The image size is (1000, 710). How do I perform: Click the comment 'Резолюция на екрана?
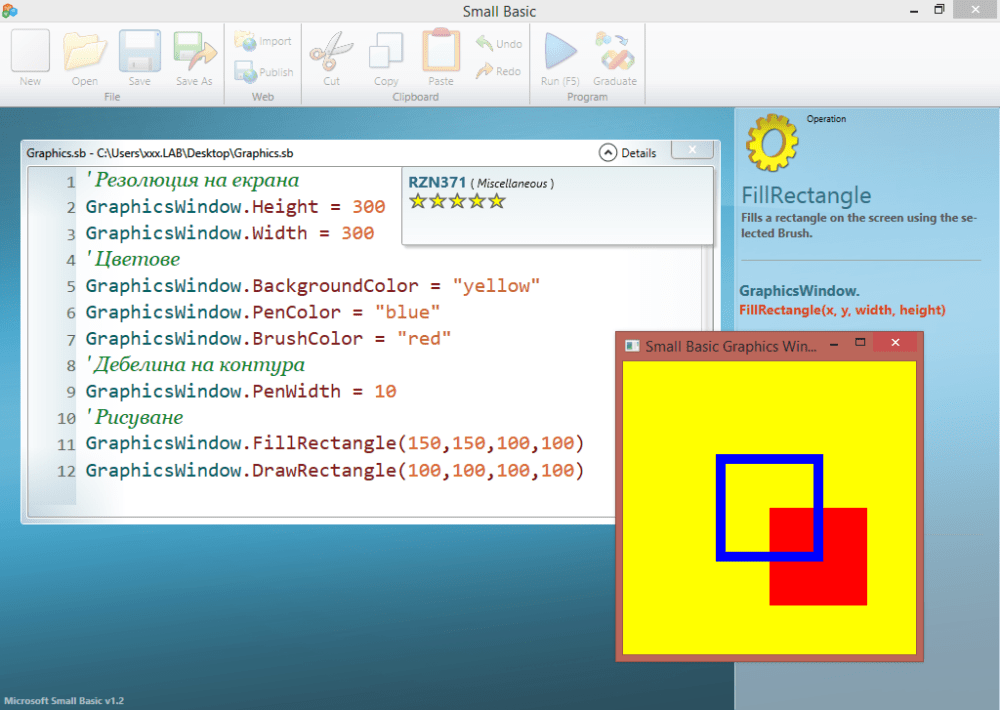click(193, 181)
